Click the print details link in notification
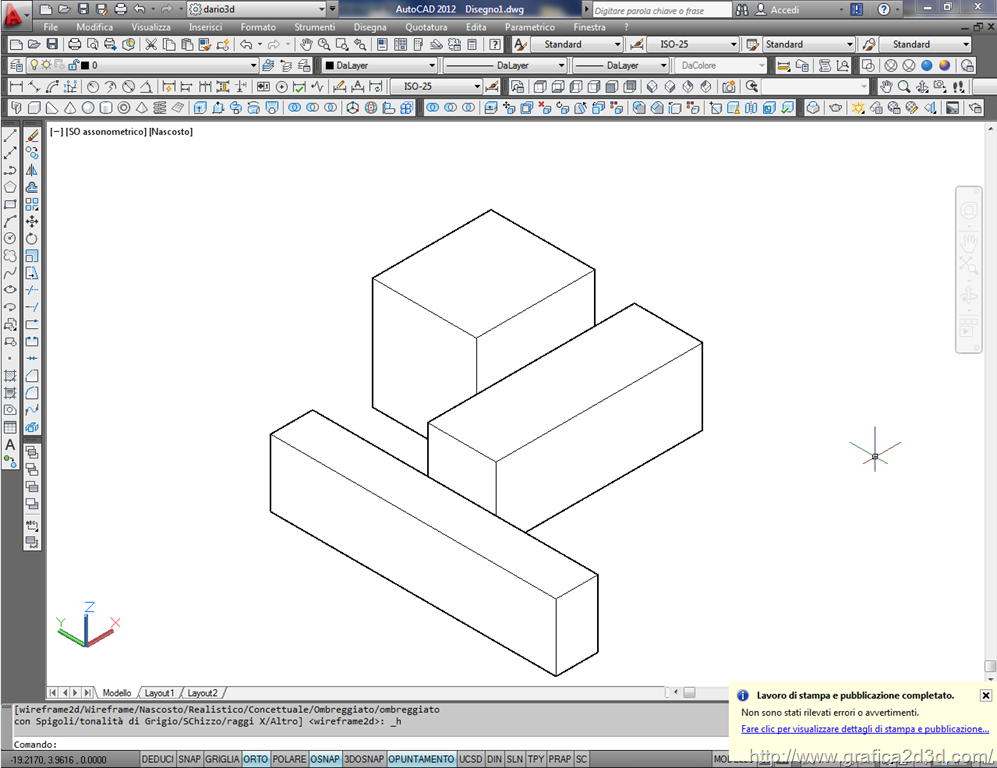997x768 pixels. 864,729
